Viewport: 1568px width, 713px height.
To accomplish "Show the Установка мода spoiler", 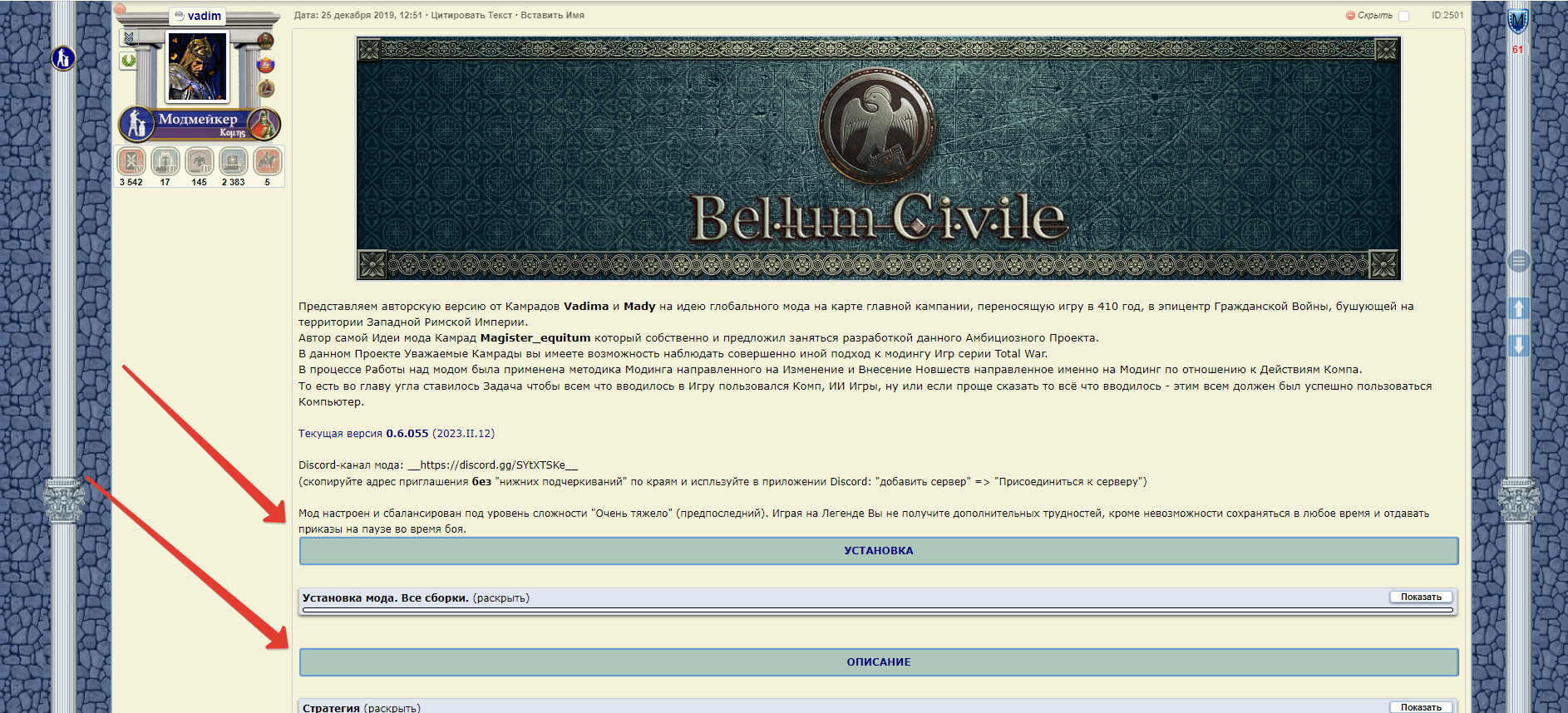I will click(1421, 597).
